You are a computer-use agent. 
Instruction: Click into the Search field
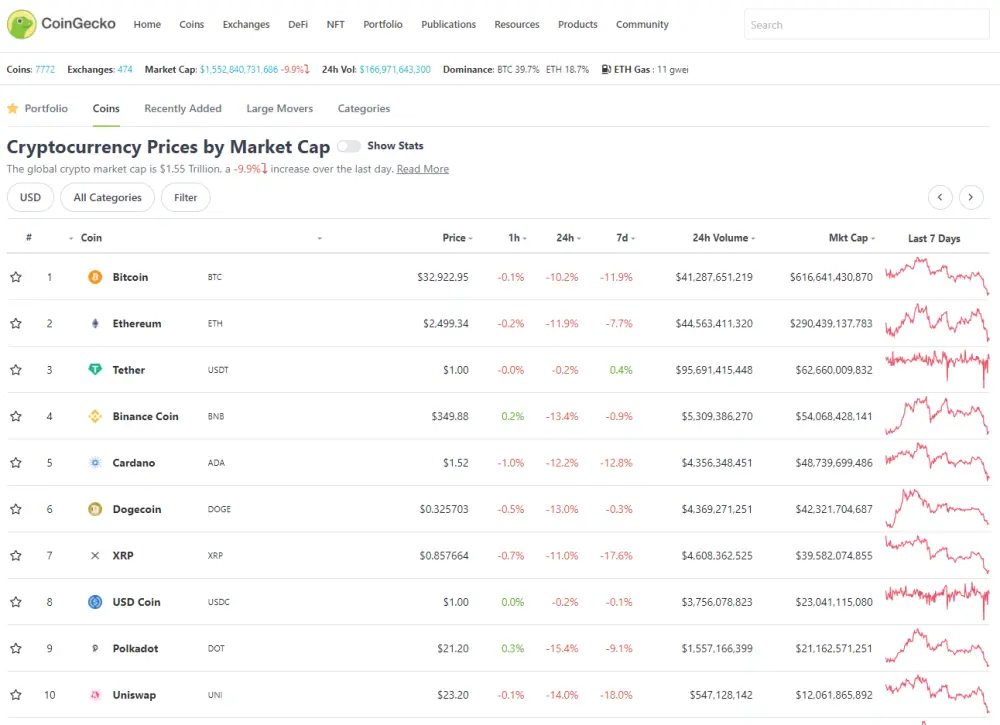867,25
